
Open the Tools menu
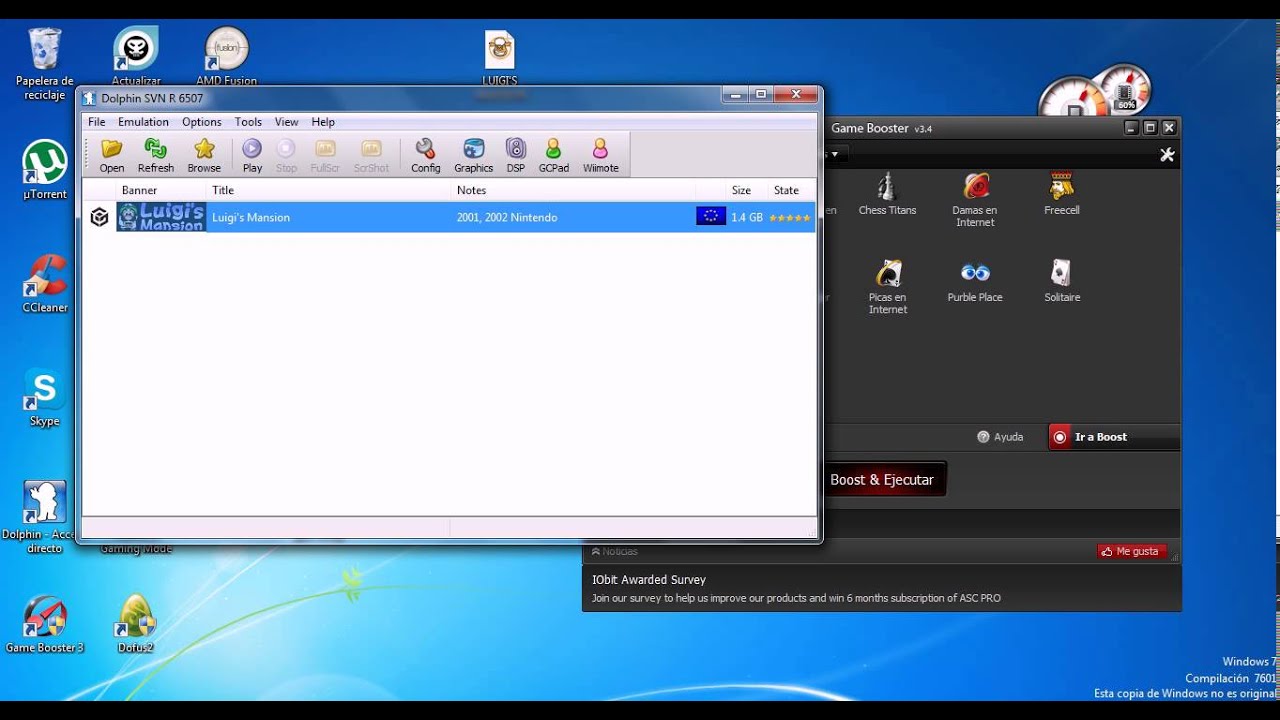point(248,122)
